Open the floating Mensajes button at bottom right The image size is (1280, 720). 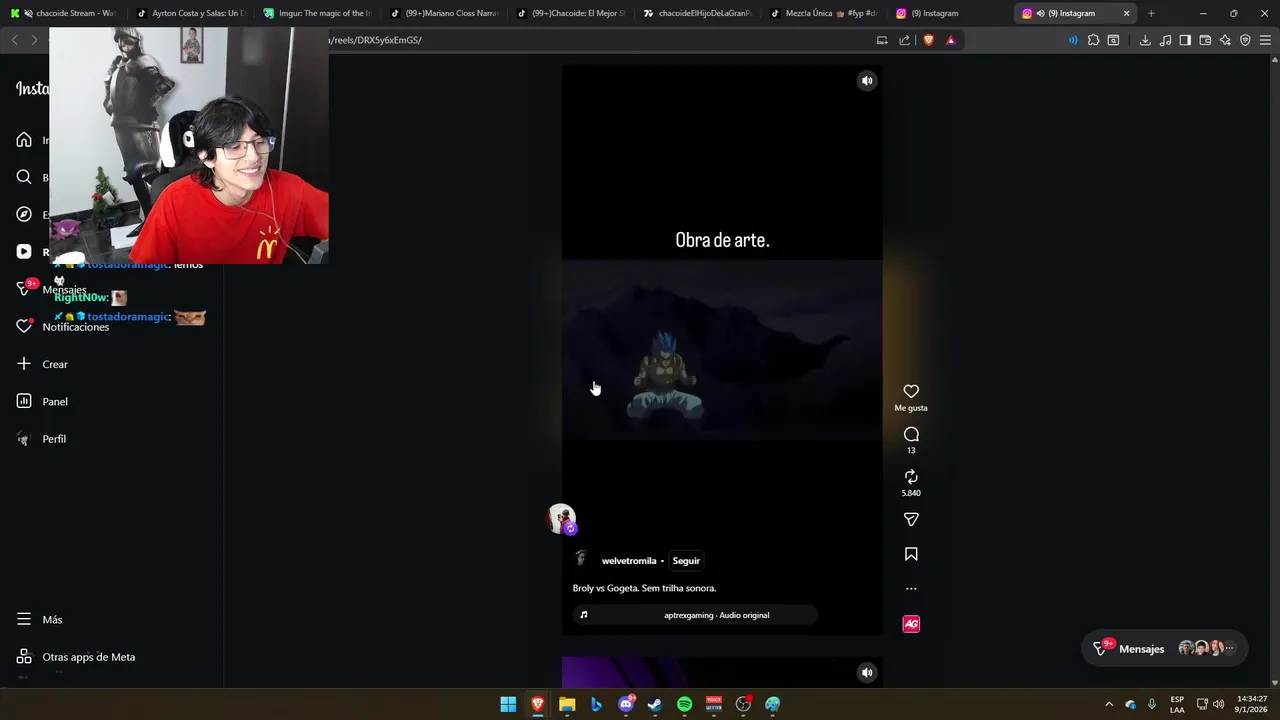pos(1165,648)
